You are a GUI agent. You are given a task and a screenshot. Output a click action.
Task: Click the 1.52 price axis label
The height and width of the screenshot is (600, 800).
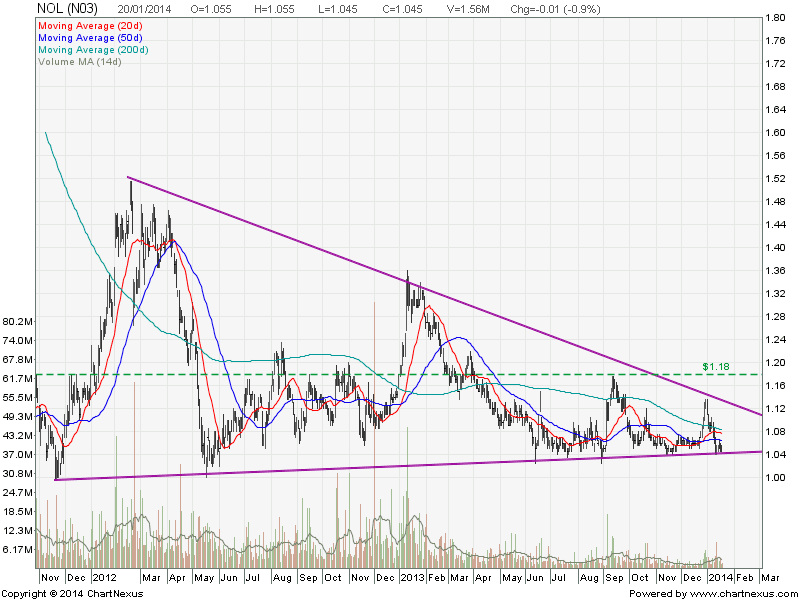[x=776, y=179]
